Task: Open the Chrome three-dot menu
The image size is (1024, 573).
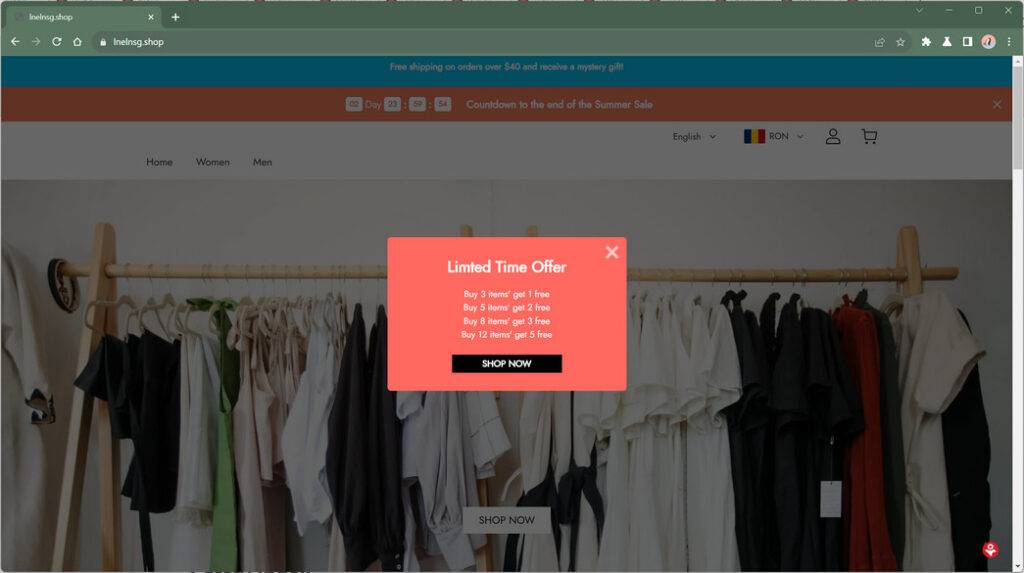Action: [x=1009, y=42]
